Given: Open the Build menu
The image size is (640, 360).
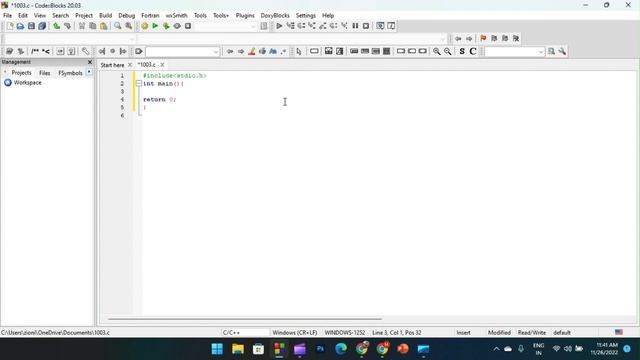Looking at the screenshot, I should point(105,16).
